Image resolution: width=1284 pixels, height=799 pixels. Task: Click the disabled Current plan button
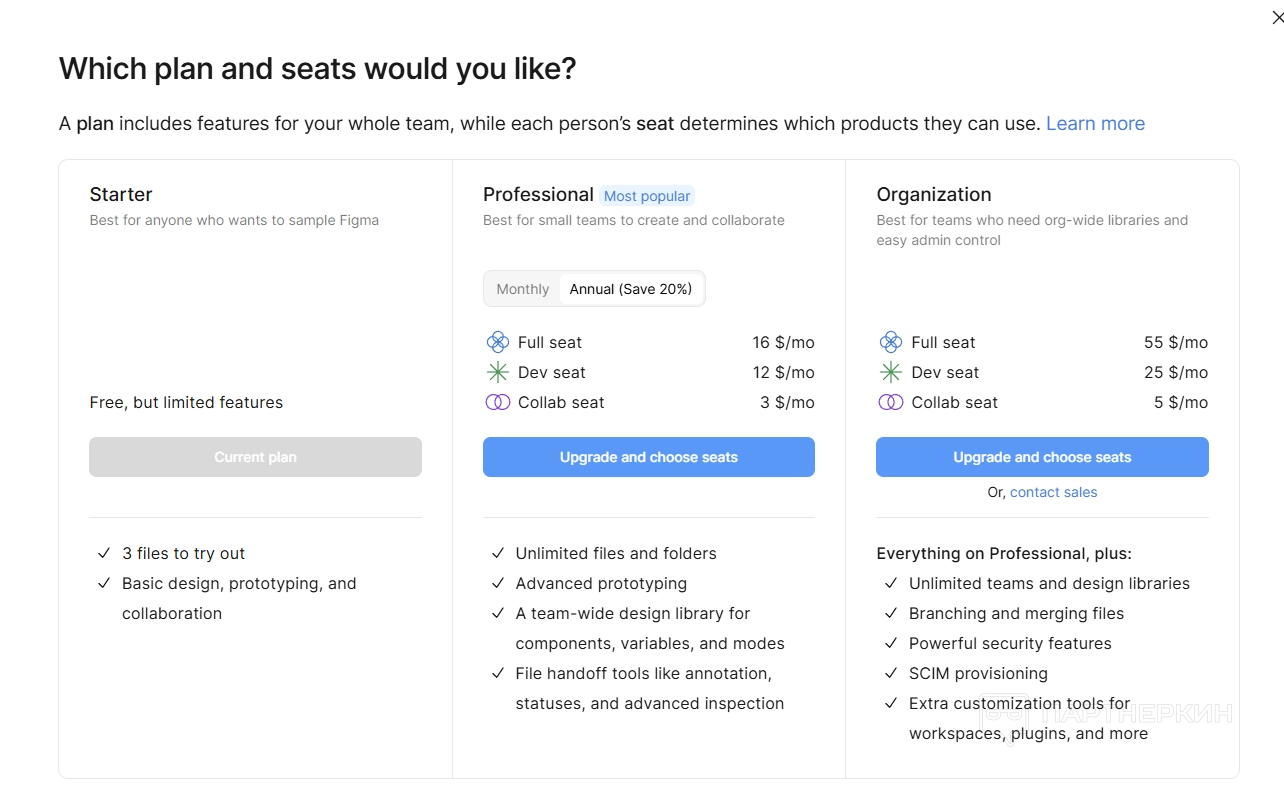tap(255, 457)
